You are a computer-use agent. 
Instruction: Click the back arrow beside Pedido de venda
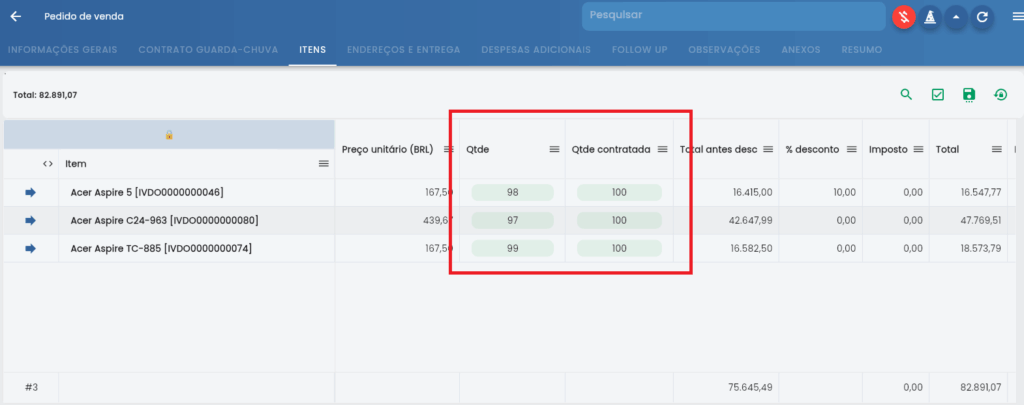tap(15, 17)
